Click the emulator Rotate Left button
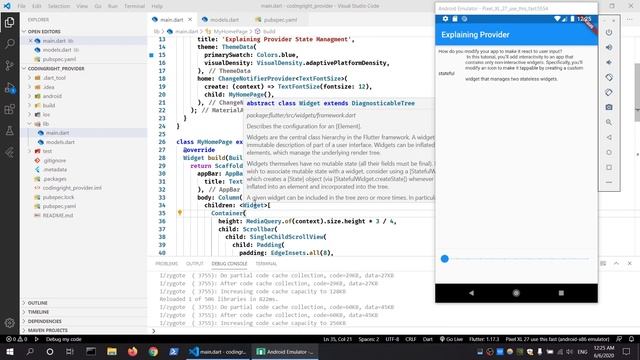 click(609, 77)
